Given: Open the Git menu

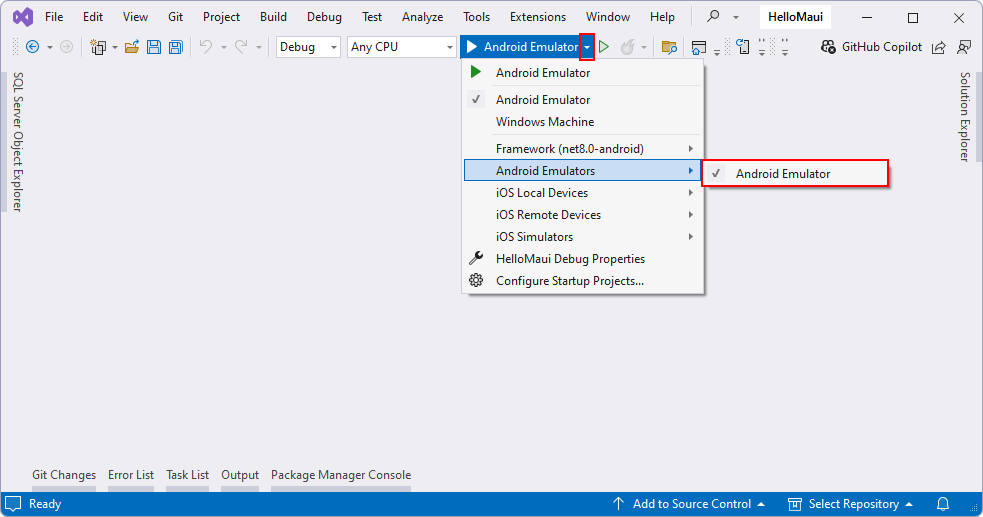Looking at the screenshot, I should [x=176, y=17].
